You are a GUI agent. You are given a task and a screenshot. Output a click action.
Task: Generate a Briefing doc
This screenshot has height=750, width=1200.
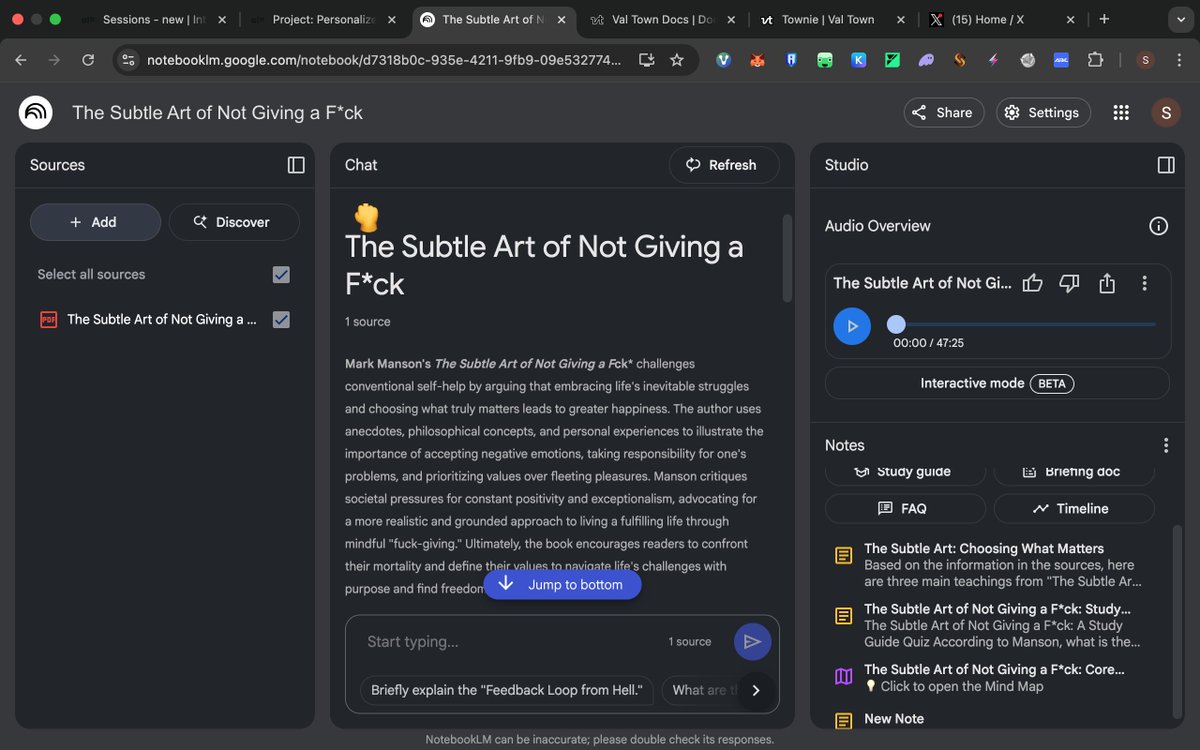point(1074,472)
